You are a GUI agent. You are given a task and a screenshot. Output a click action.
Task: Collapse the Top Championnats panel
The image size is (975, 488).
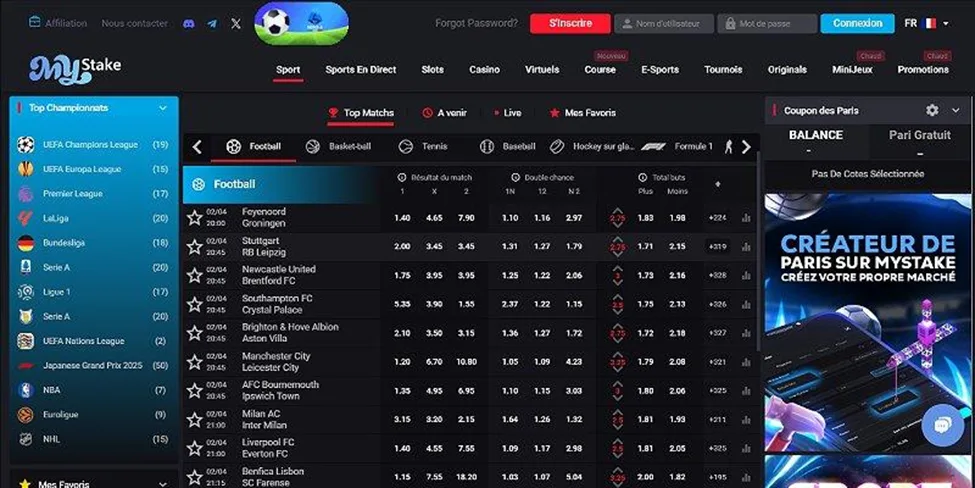[163, 108]
